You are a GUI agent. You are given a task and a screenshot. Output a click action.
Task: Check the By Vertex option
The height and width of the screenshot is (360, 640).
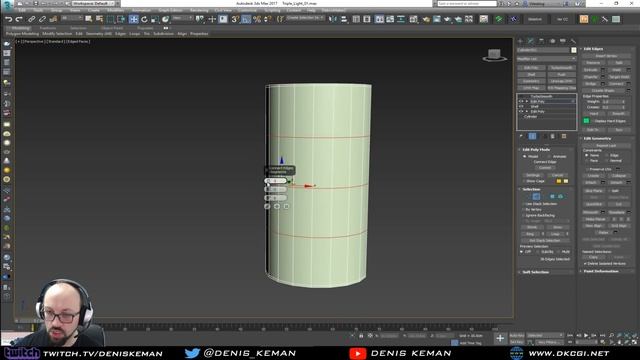(524, 210)
